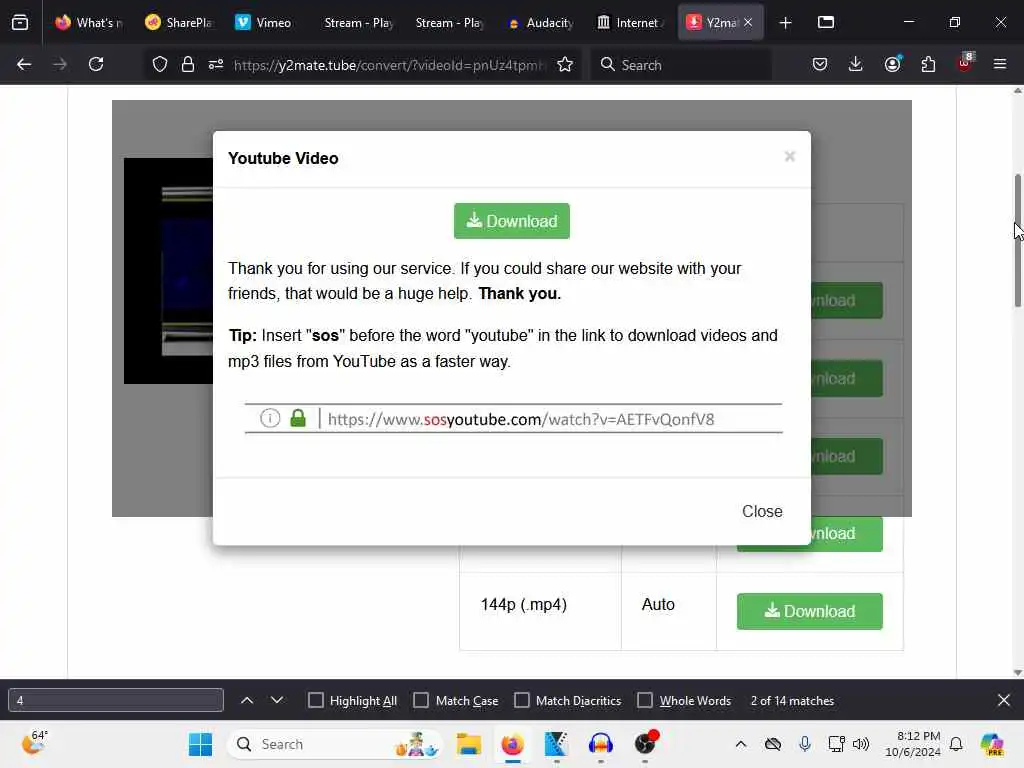Click the sosyoutube.com example URL image

[513, 419]
